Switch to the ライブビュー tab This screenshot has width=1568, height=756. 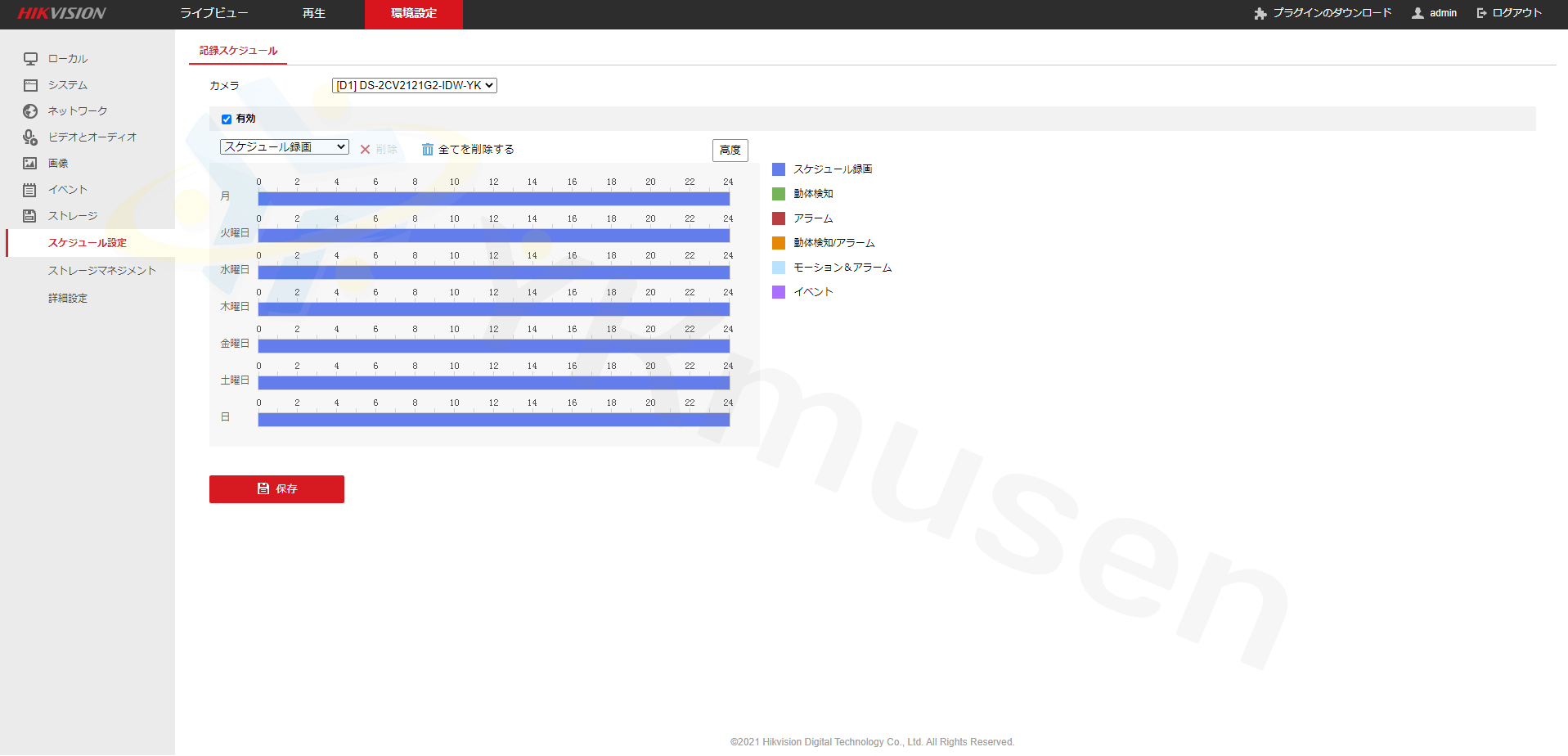coord(213,14)
